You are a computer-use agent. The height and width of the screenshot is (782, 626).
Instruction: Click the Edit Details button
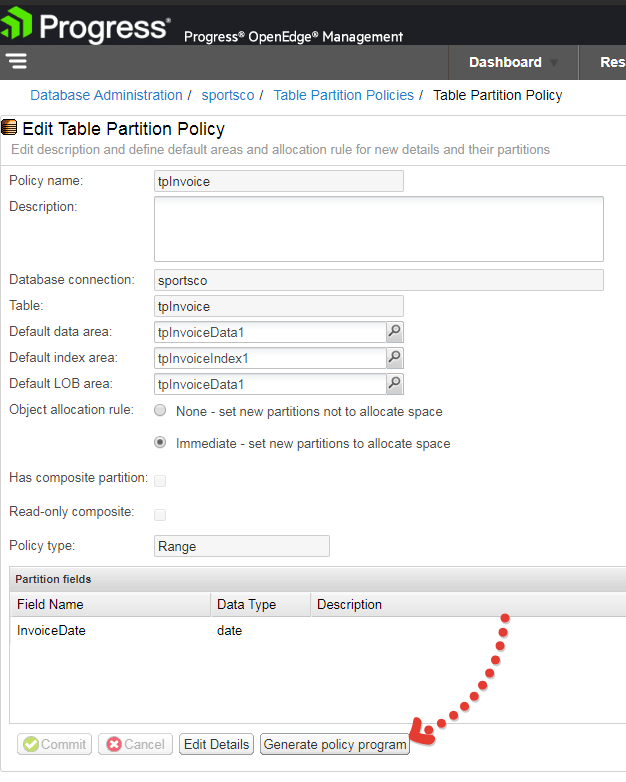216,744
